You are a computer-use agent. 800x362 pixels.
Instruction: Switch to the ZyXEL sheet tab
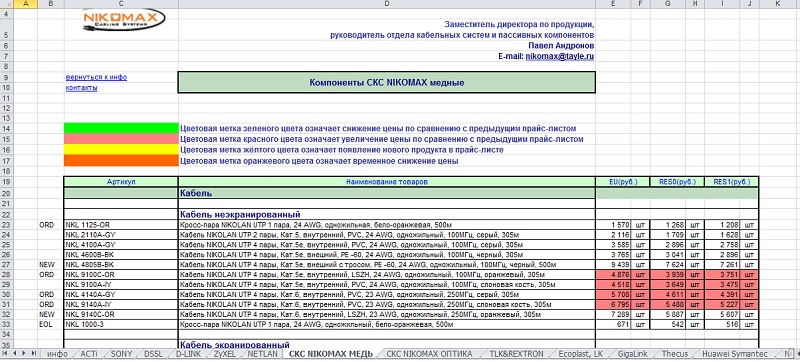pyautogui.click(x=224, y=354)
